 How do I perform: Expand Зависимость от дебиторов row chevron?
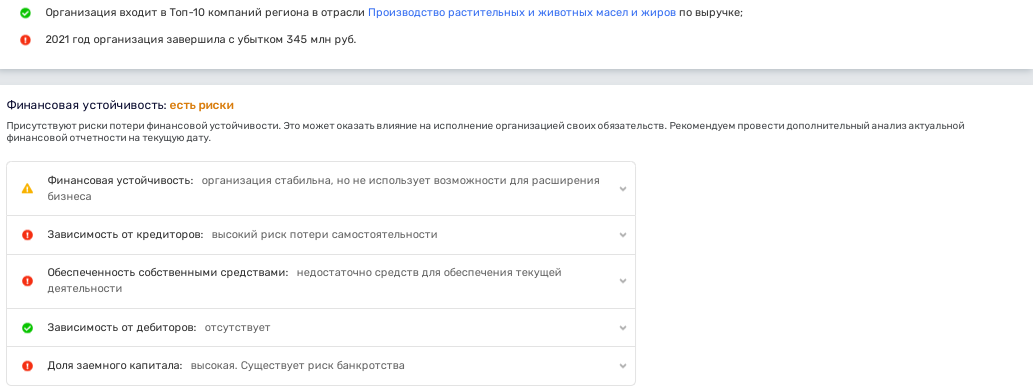point(623,328)
